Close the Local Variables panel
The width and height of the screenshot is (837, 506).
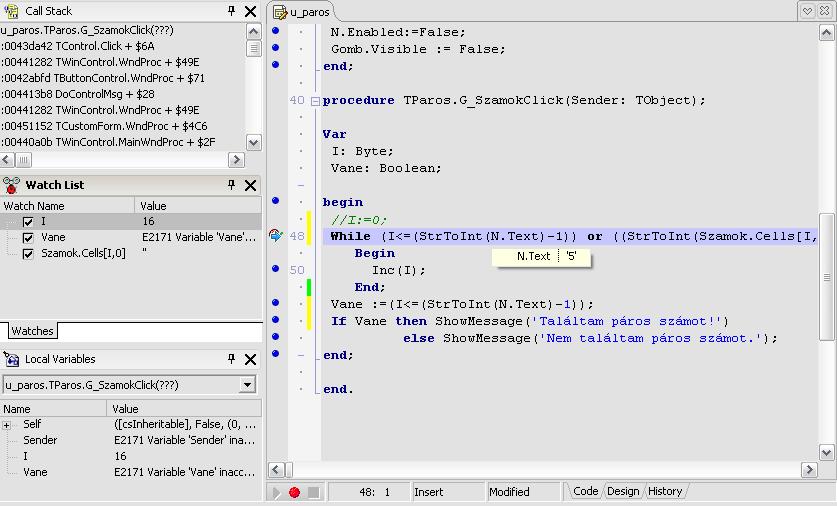(x=250, y=359)
